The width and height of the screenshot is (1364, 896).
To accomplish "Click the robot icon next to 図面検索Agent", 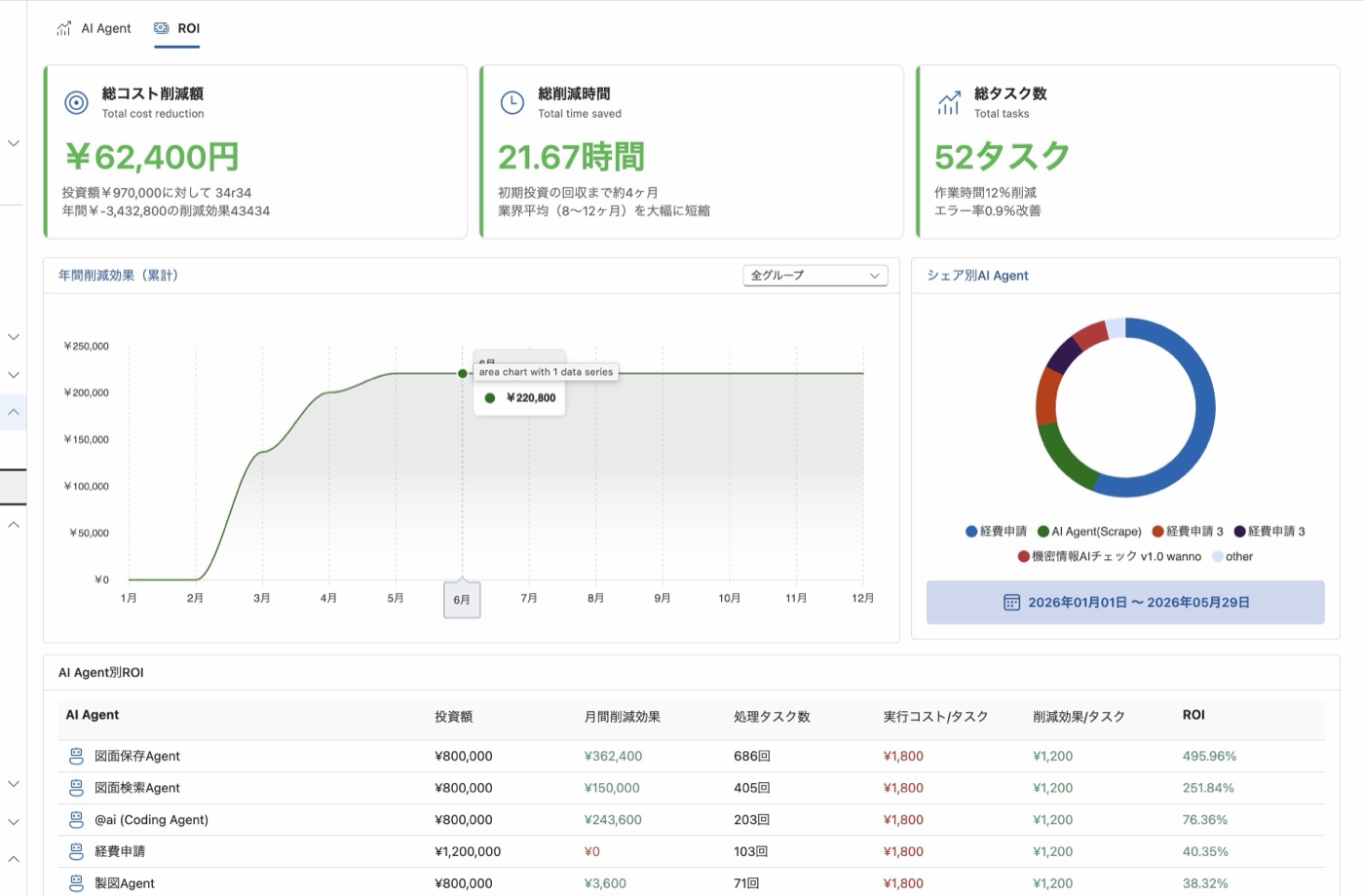I will click(76, 788).
